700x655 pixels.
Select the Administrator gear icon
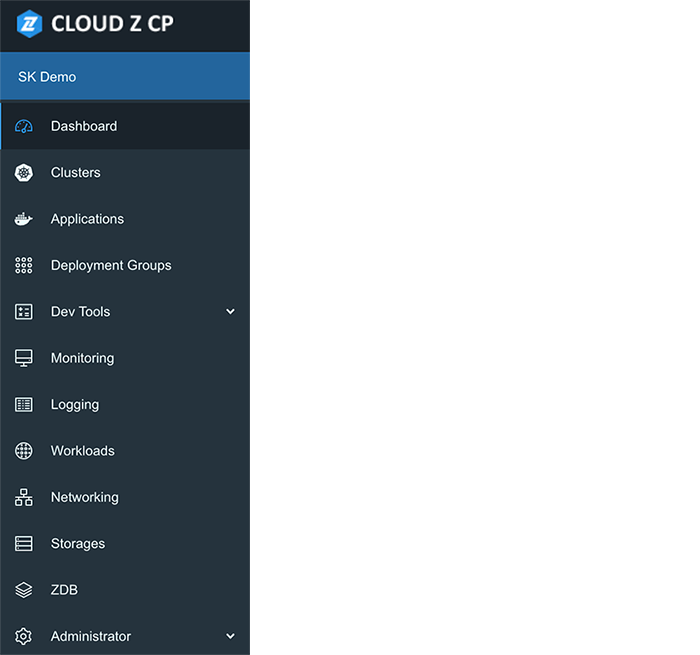24,636
